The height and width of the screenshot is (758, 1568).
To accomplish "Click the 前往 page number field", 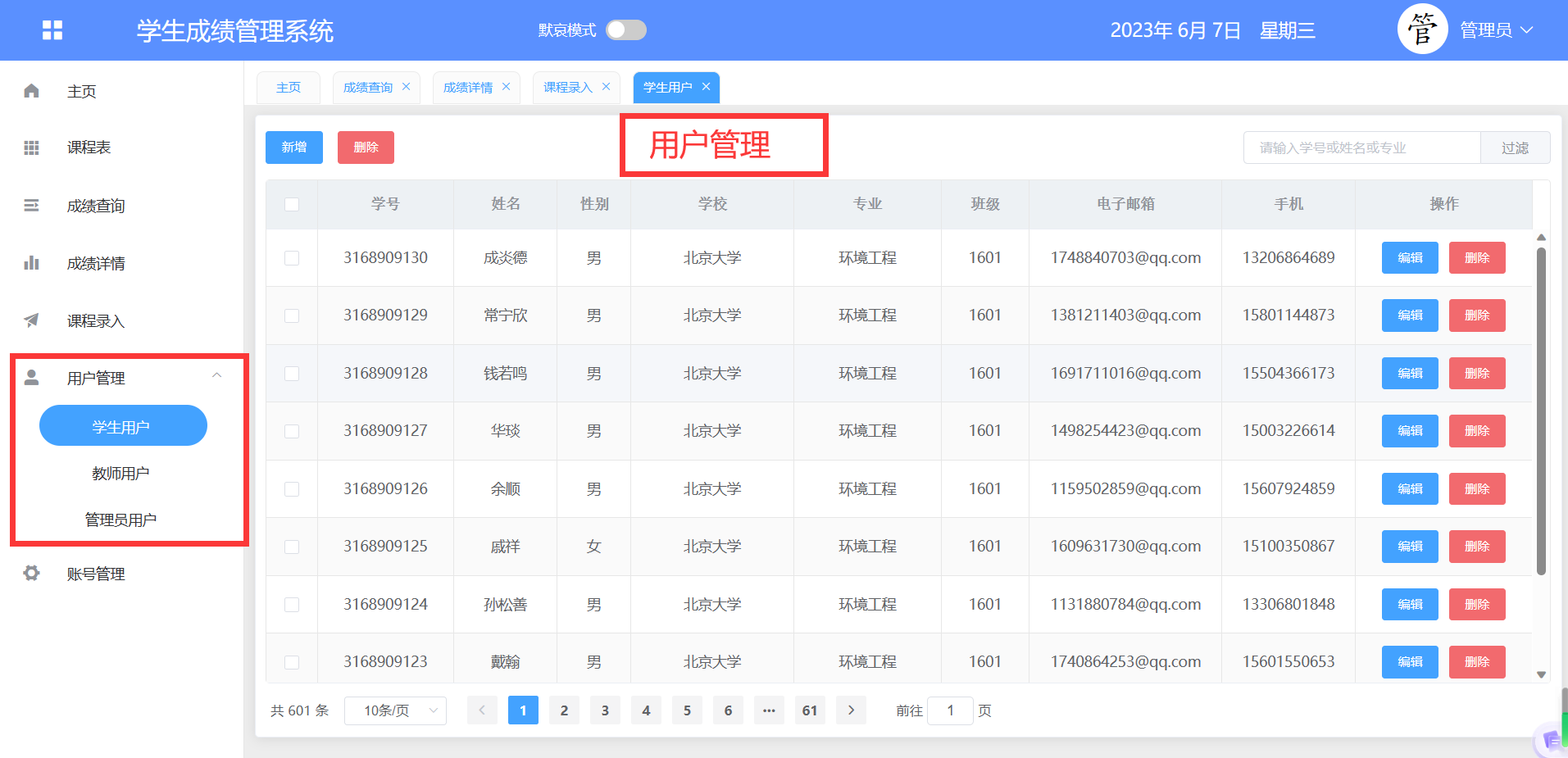I will (950, 710).
